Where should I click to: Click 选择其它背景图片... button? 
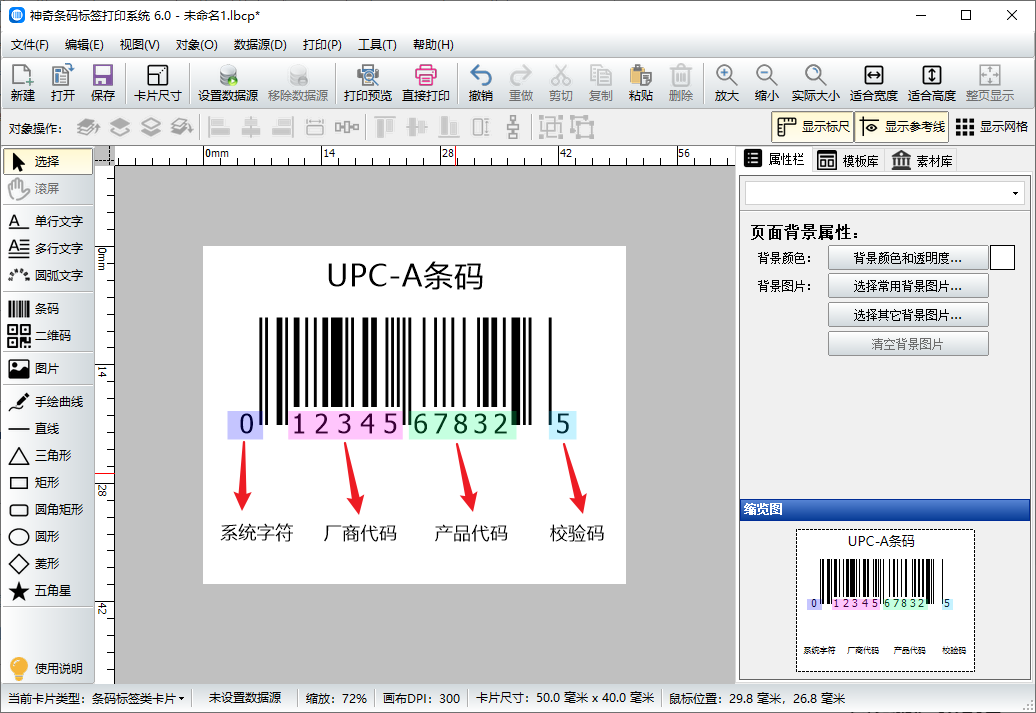coord(908,315)
